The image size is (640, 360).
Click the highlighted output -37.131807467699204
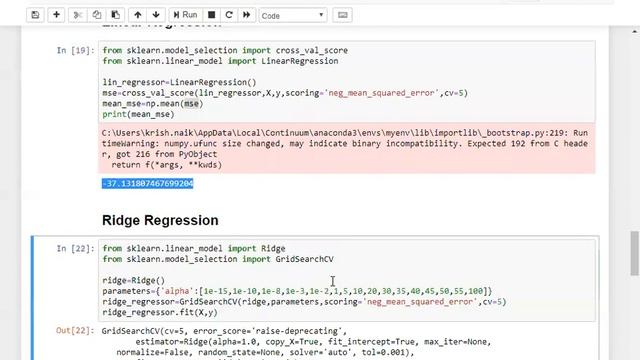pos(147,184)
